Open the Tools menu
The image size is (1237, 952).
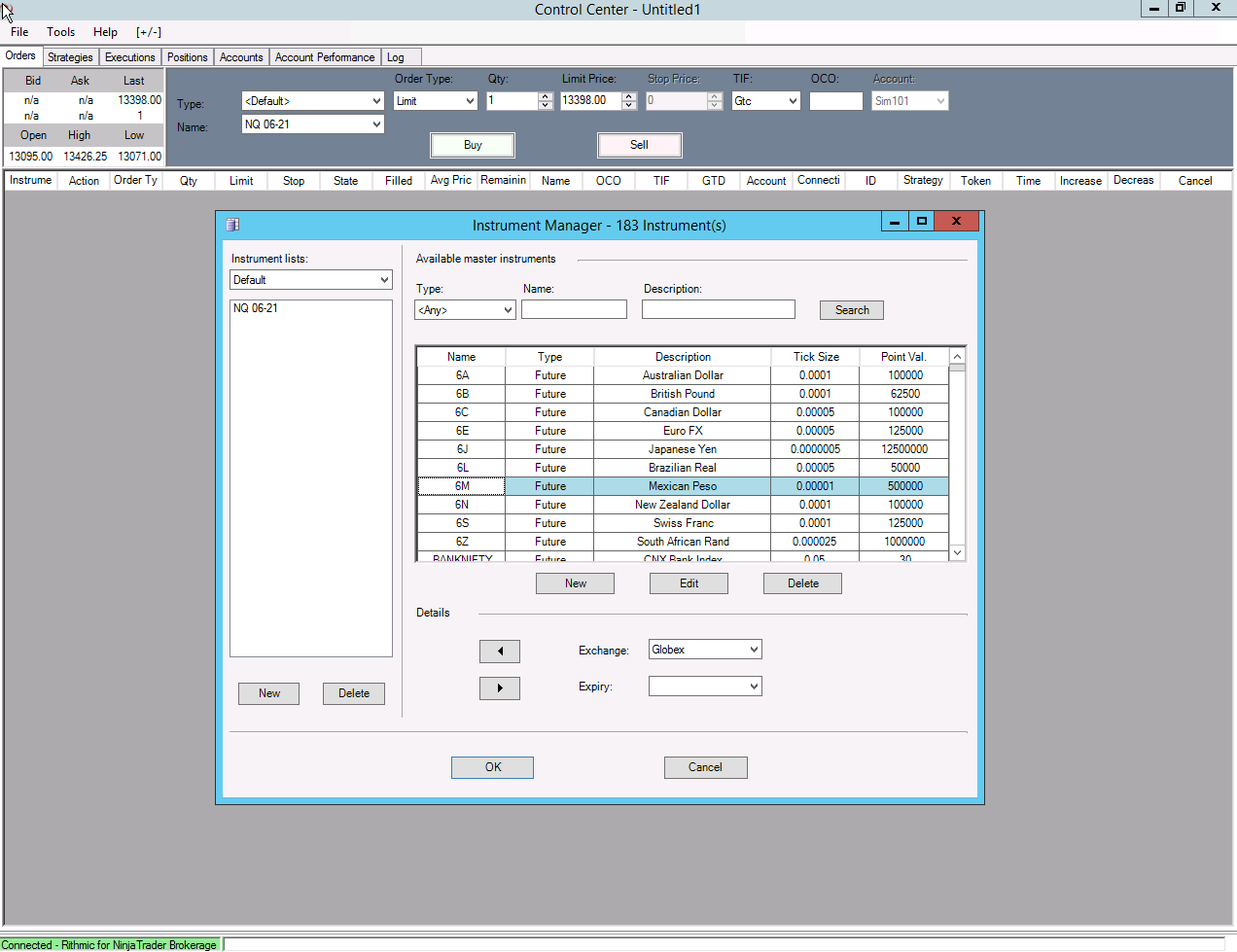coord(60,32)
